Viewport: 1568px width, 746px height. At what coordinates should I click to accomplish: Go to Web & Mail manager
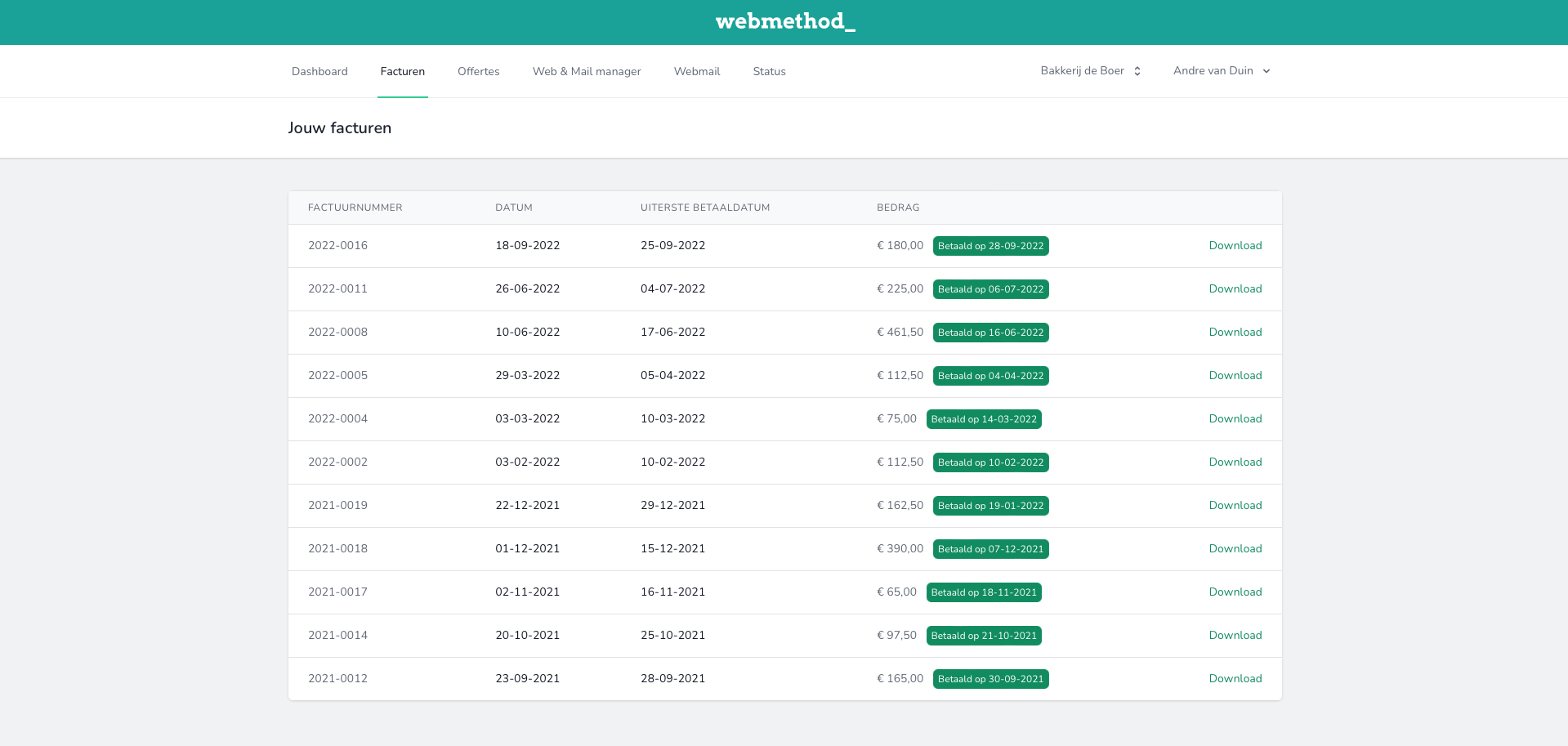point(587,71)
